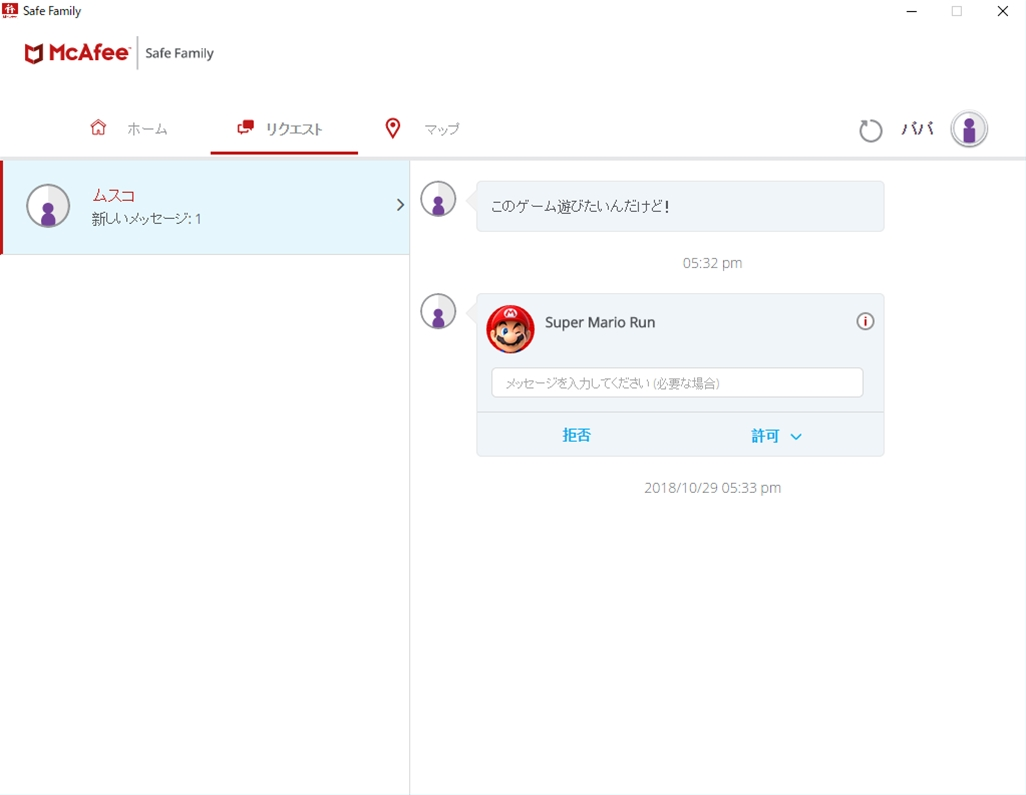1026x795 pixels.
Task: Open info icon for Super Mario Run
Action: click(x=865, y=321)
